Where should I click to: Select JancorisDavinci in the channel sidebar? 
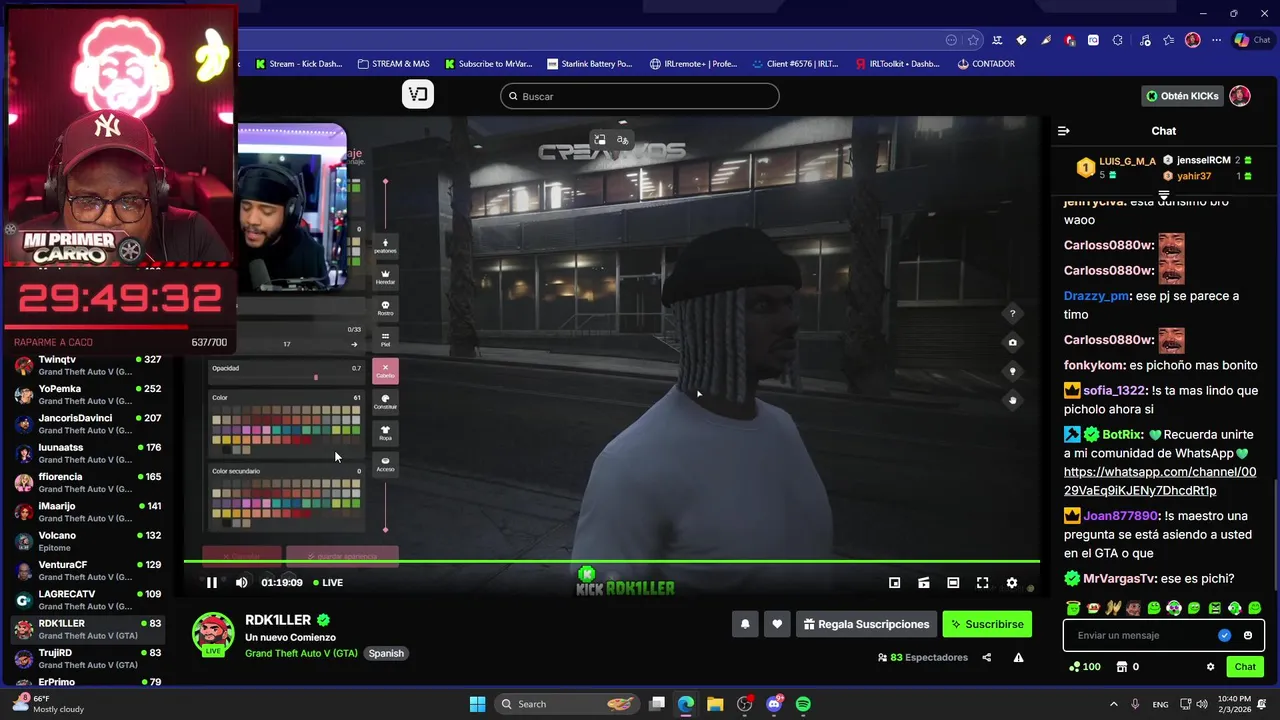[x=88, y=424]
